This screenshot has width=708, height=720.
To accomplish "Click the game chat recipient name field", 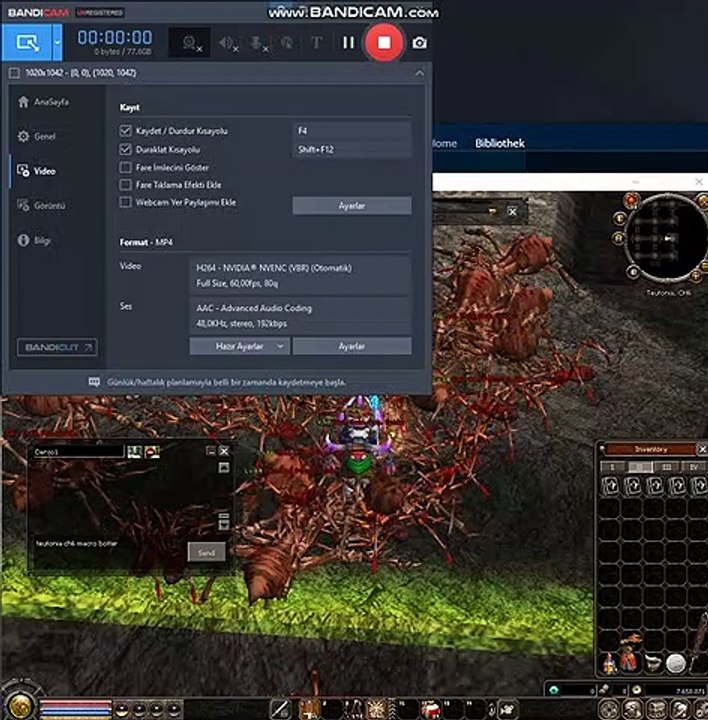I will (78, 452).
